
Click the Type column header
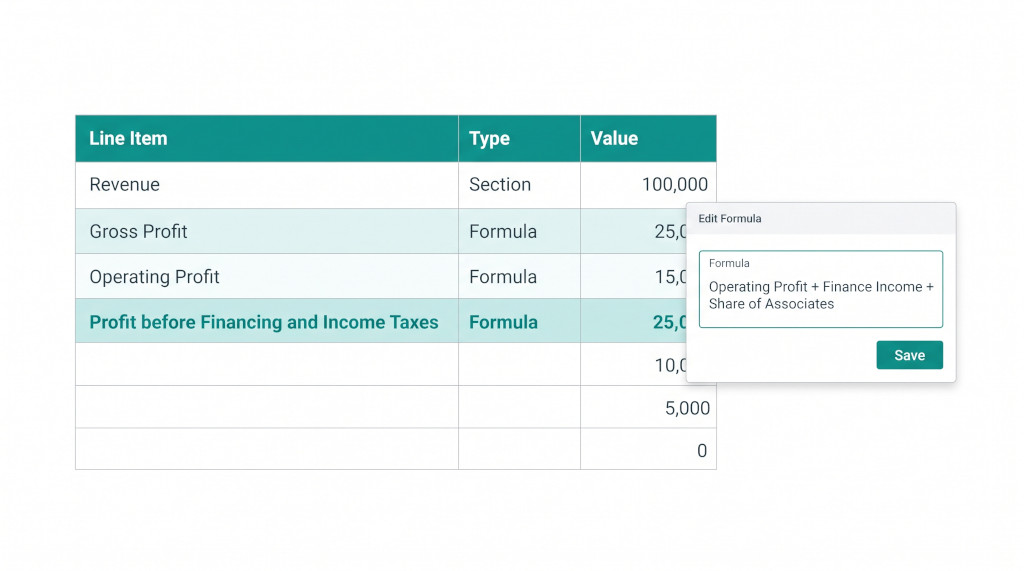(519, 139)
